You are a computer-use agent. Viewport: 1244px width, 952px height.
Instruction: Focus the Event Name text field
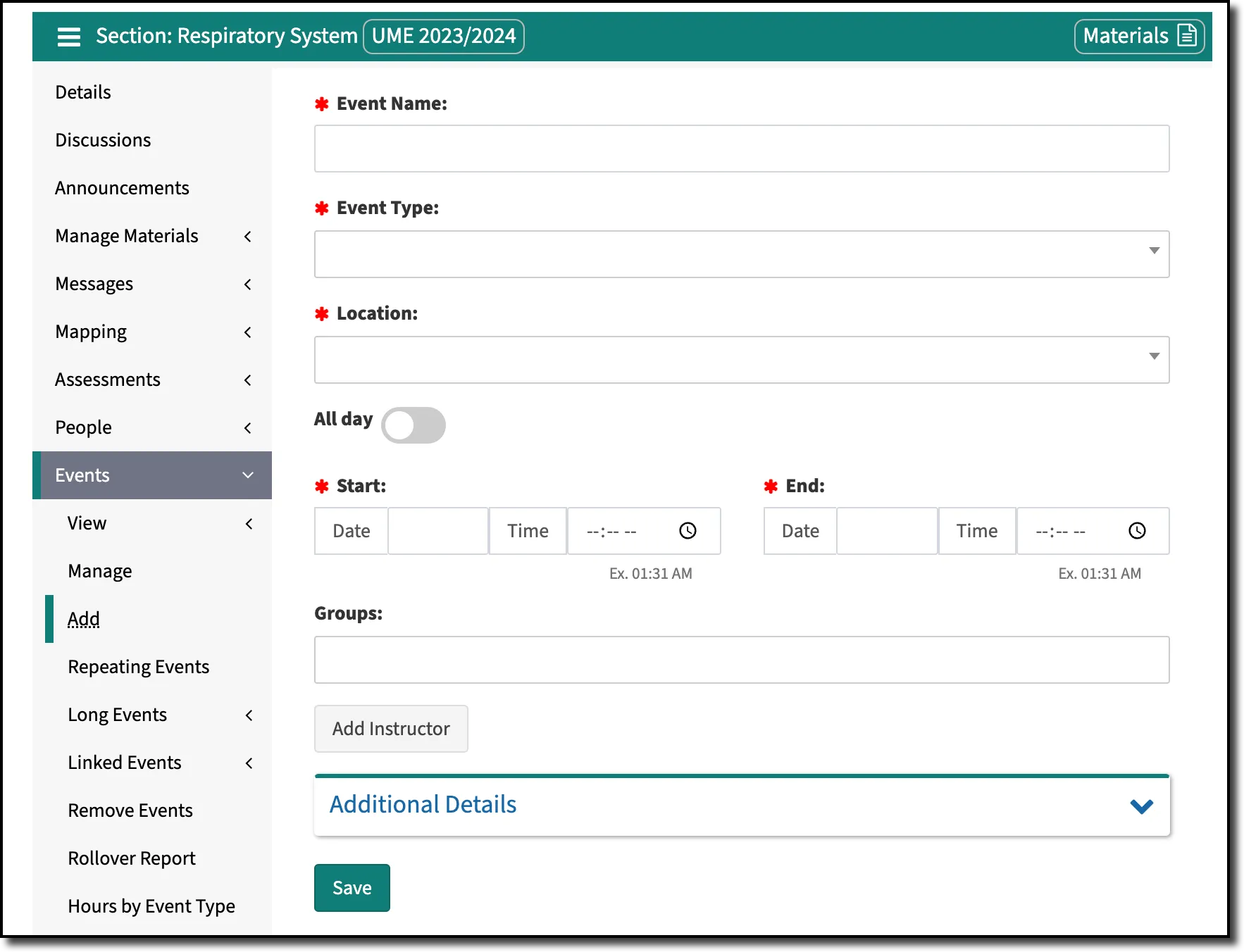(x=742, y=149)
